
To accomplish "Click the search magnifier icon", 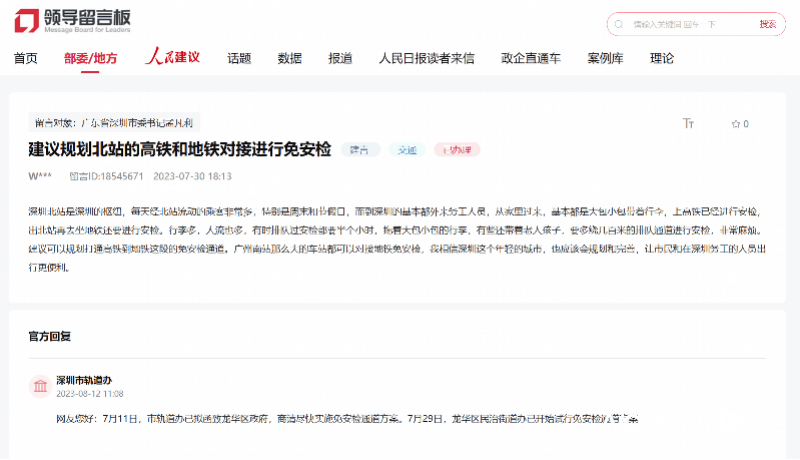I will 619,24.
